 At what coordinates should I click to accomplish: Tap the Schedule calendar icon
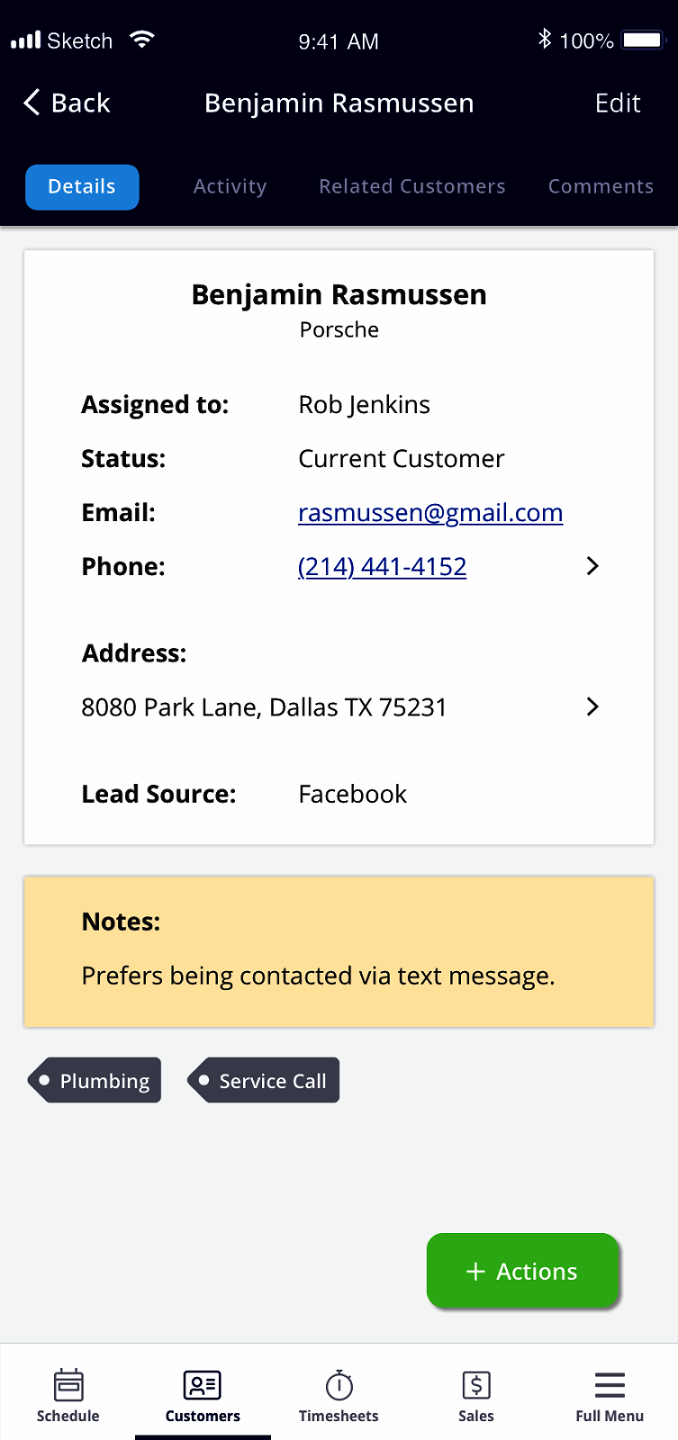[x=68, y=1386]
